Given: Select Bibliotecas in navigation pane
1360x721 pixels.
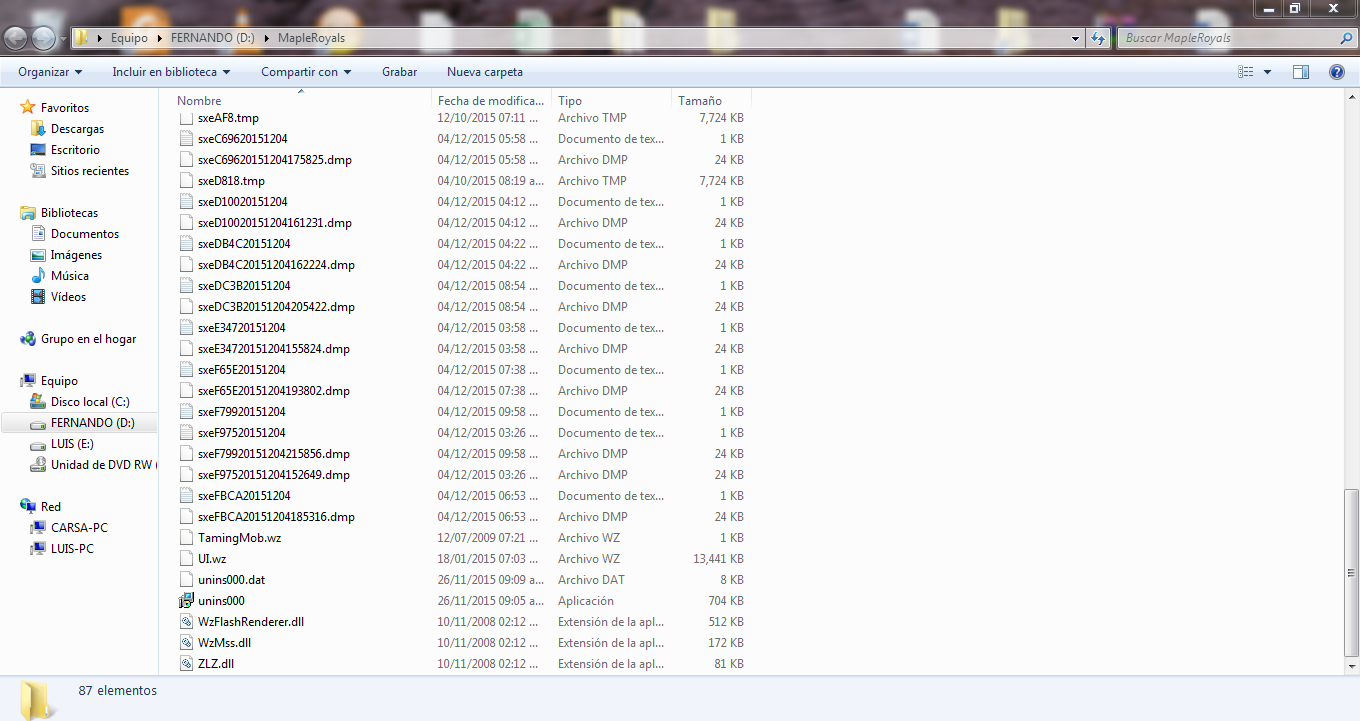Looking at the screenshot, I should tap(69, 213).
